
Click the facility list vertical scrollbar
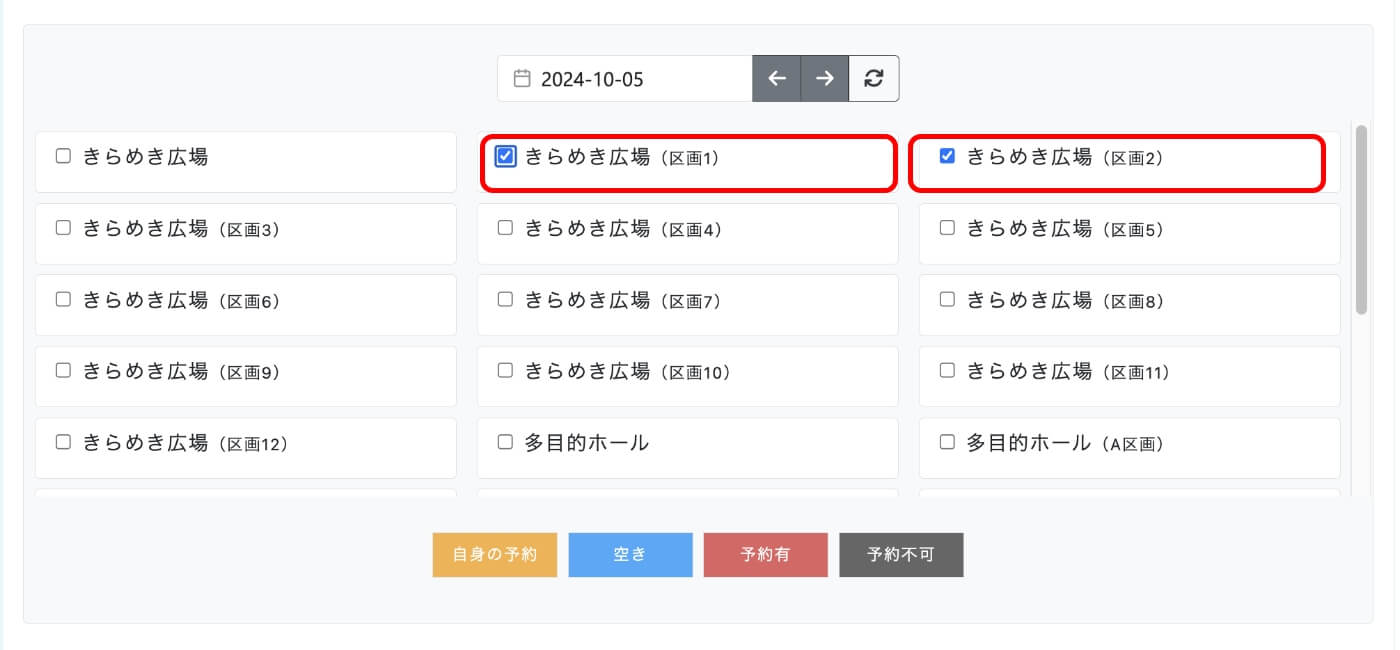click(x=1361, y=220)
